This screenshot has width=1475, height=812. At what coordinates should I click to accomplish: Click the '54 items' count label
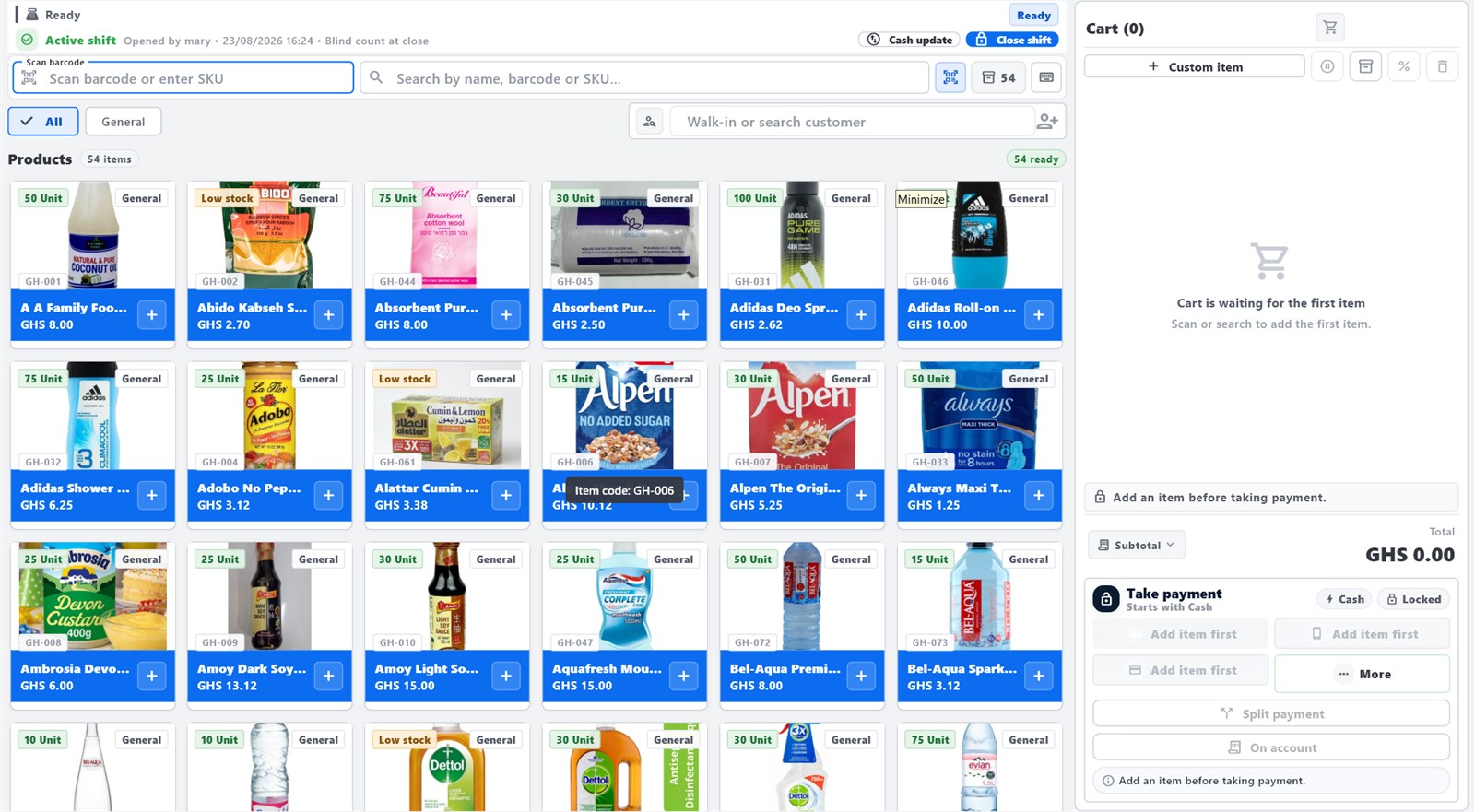coord(110,159)
